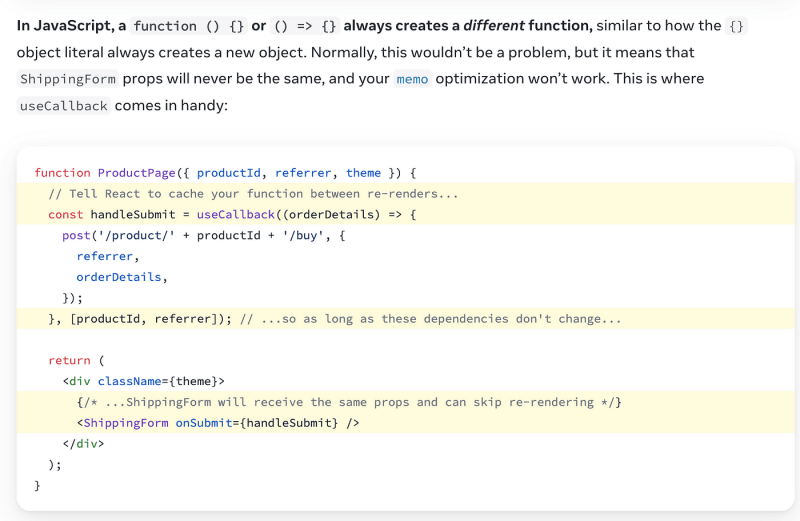This screenshot has height=521, width=800.
Task: Click the 'ShippingForm will receive the same props' comment
Action: (x=349, y=402)
